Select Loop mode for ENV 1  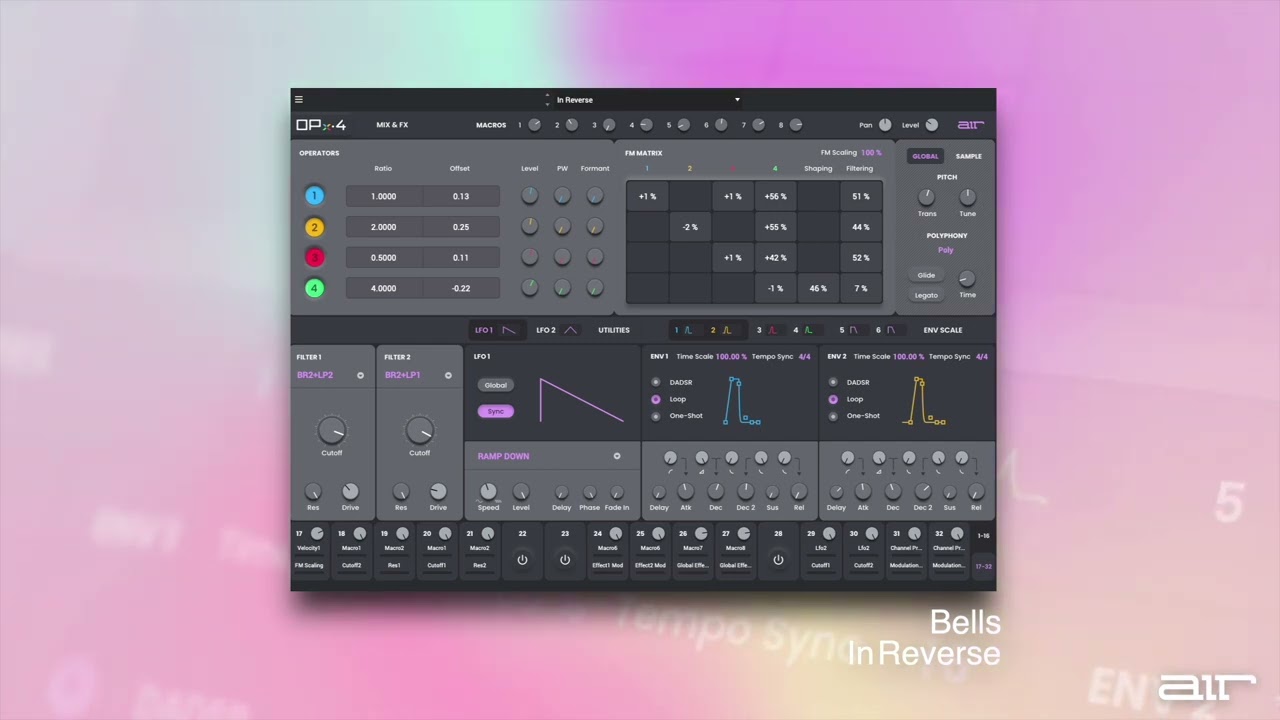[656, 399]
